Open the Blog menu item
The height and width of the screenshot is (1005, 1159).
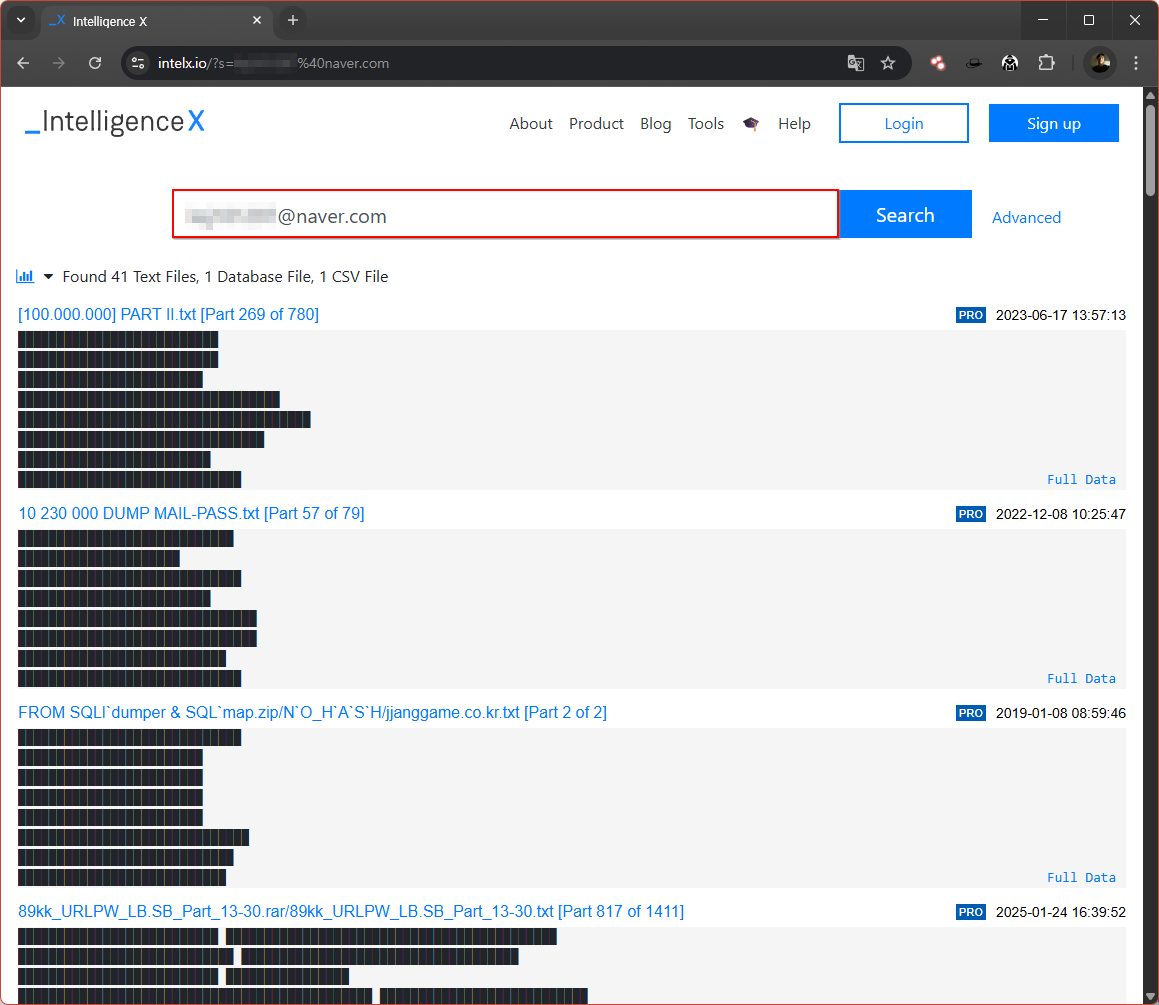(x=655, y=123)
